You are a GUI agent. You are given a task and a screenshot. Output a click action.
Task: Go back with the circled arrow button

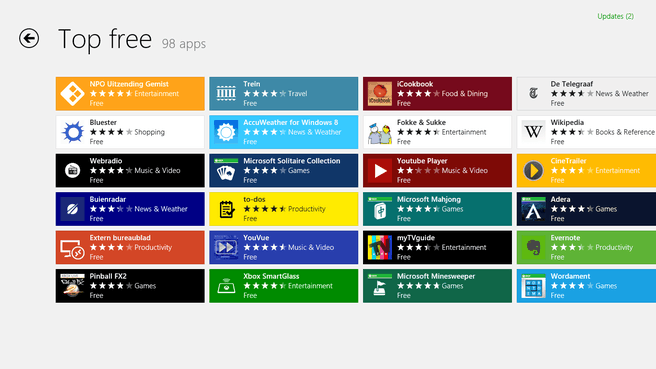tap(29, 38)
